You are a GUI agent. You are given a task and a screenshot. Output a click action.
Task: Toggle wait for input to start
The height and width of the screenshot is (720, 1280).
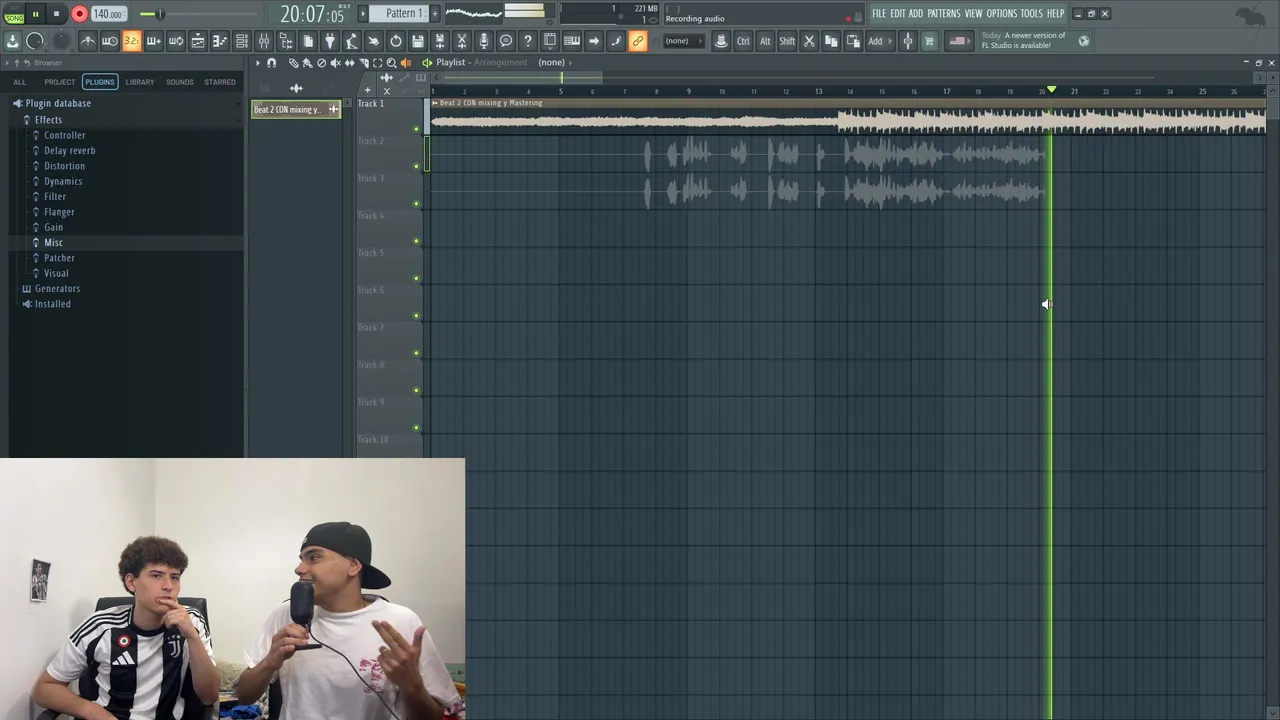110,41
